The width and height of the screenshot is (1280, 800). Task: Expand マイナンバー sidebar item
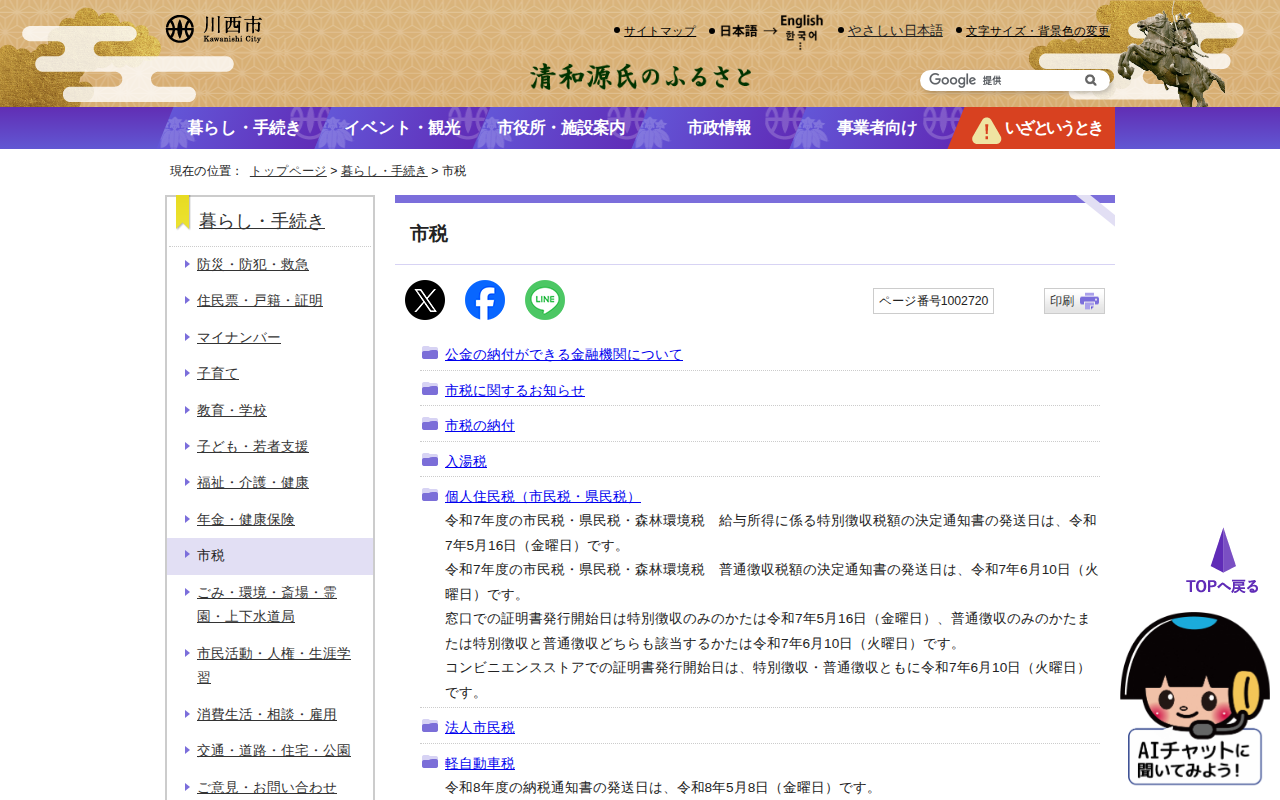[238, 338]
